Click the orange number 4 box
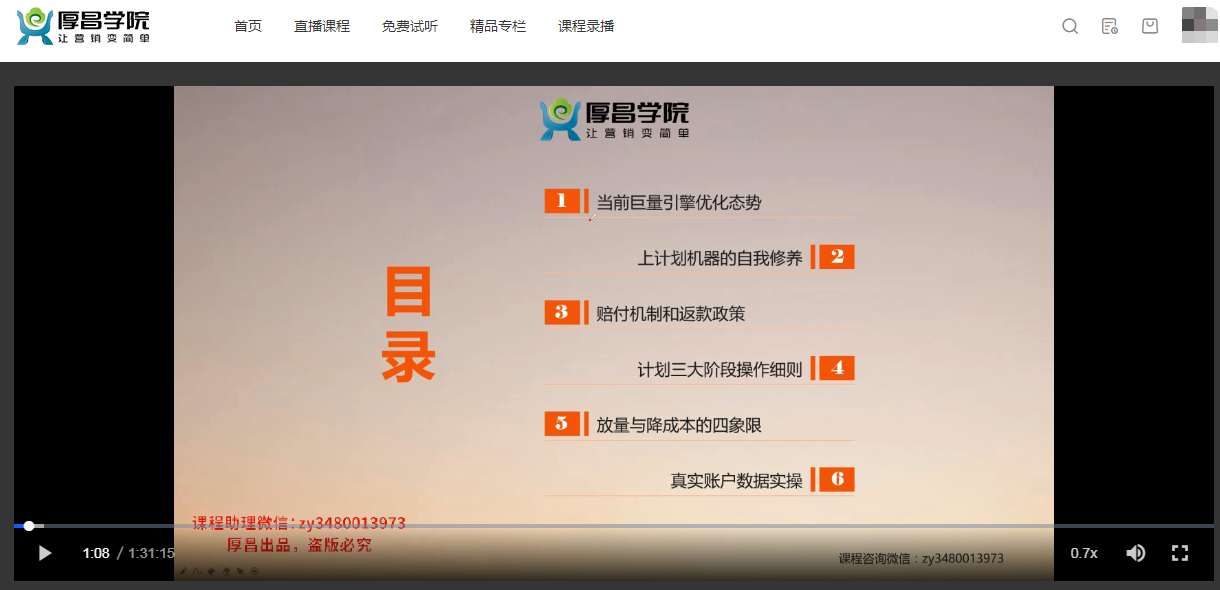Image resolution: width=1220 pixels, height=590 pixels. pos(837,368)
